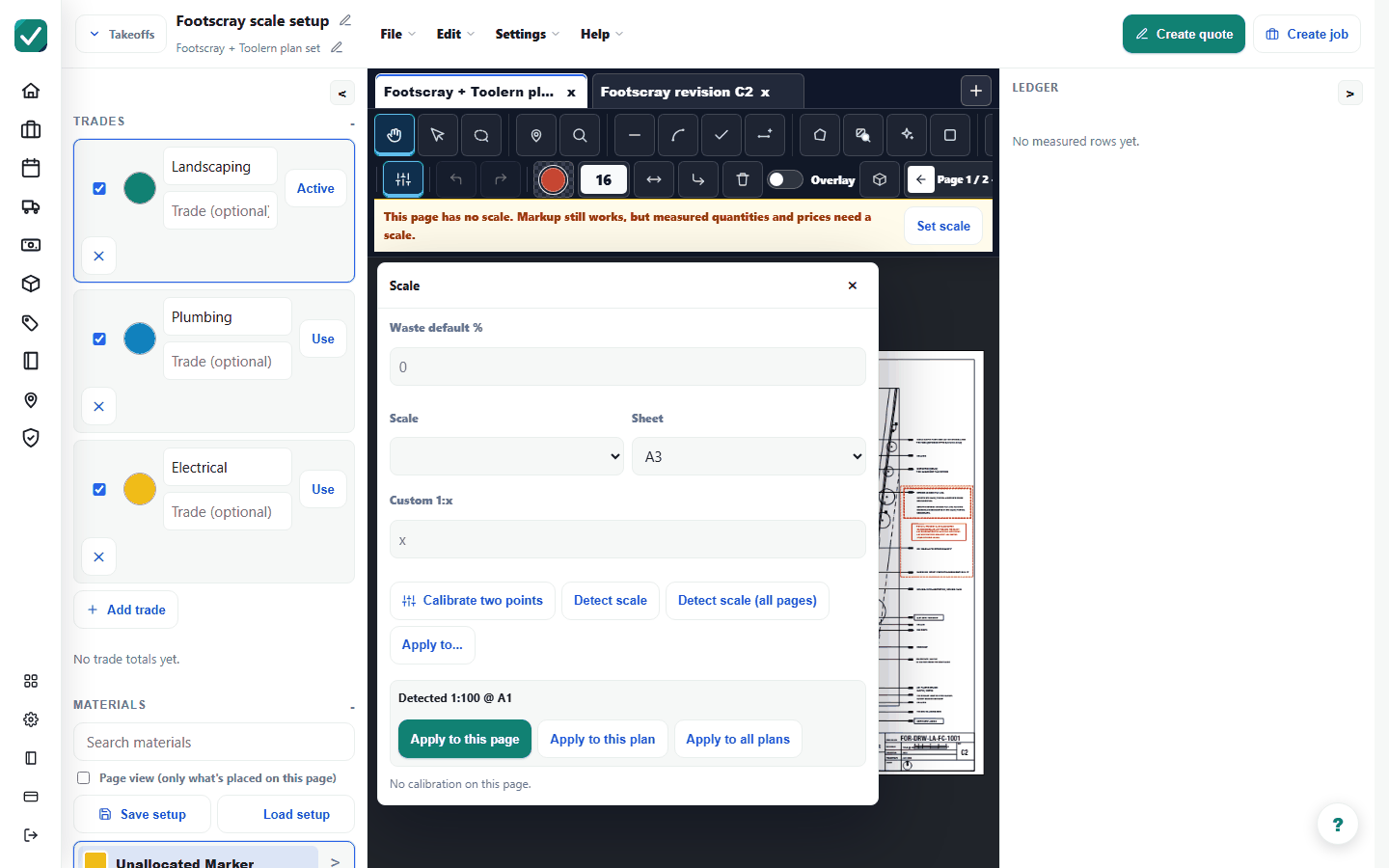1389x868 pixels.
Task: Use the sparkle AI detect tool
Action: (907, 135)
